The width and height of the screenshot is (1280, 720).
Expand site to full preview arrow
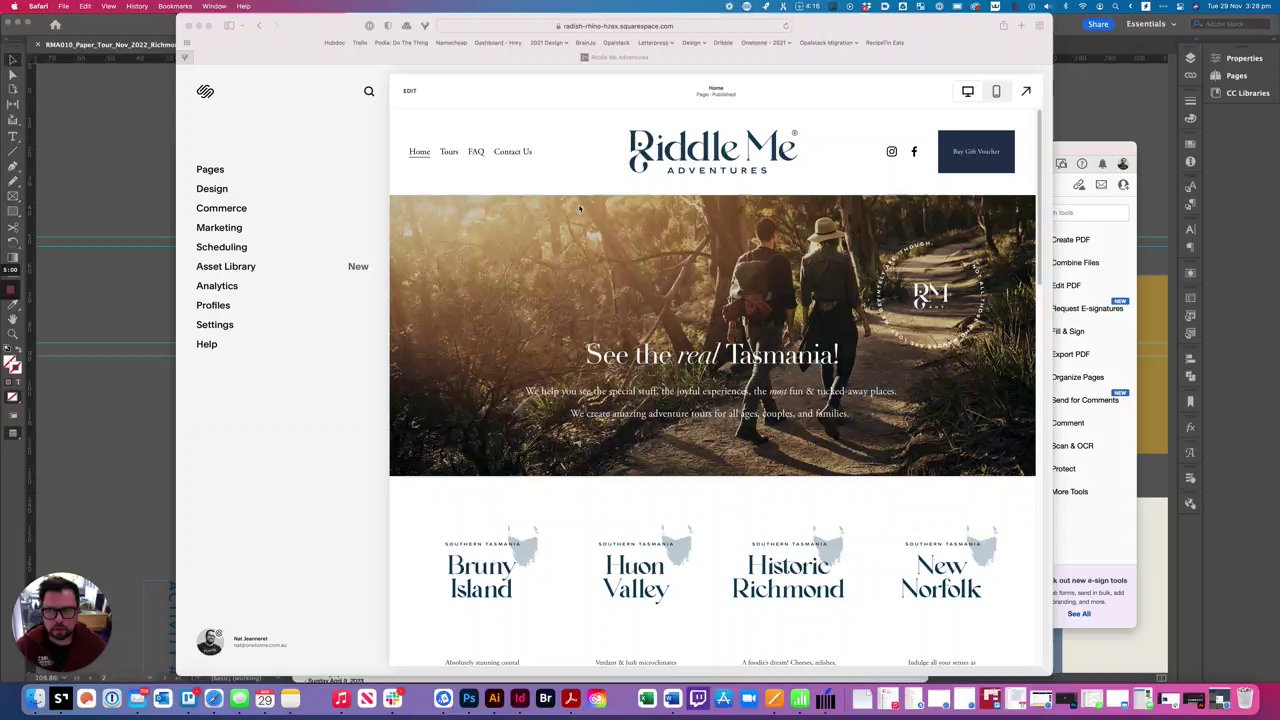coord(1026,91)
